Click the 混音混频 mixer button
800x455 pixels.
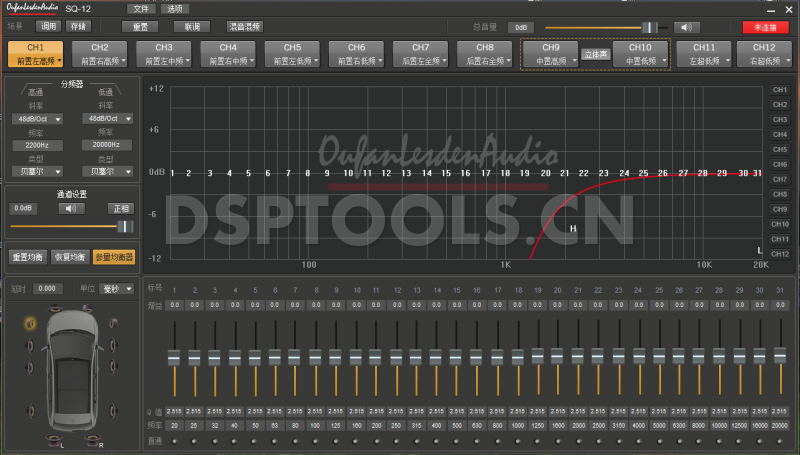click(x=245, y=27)
